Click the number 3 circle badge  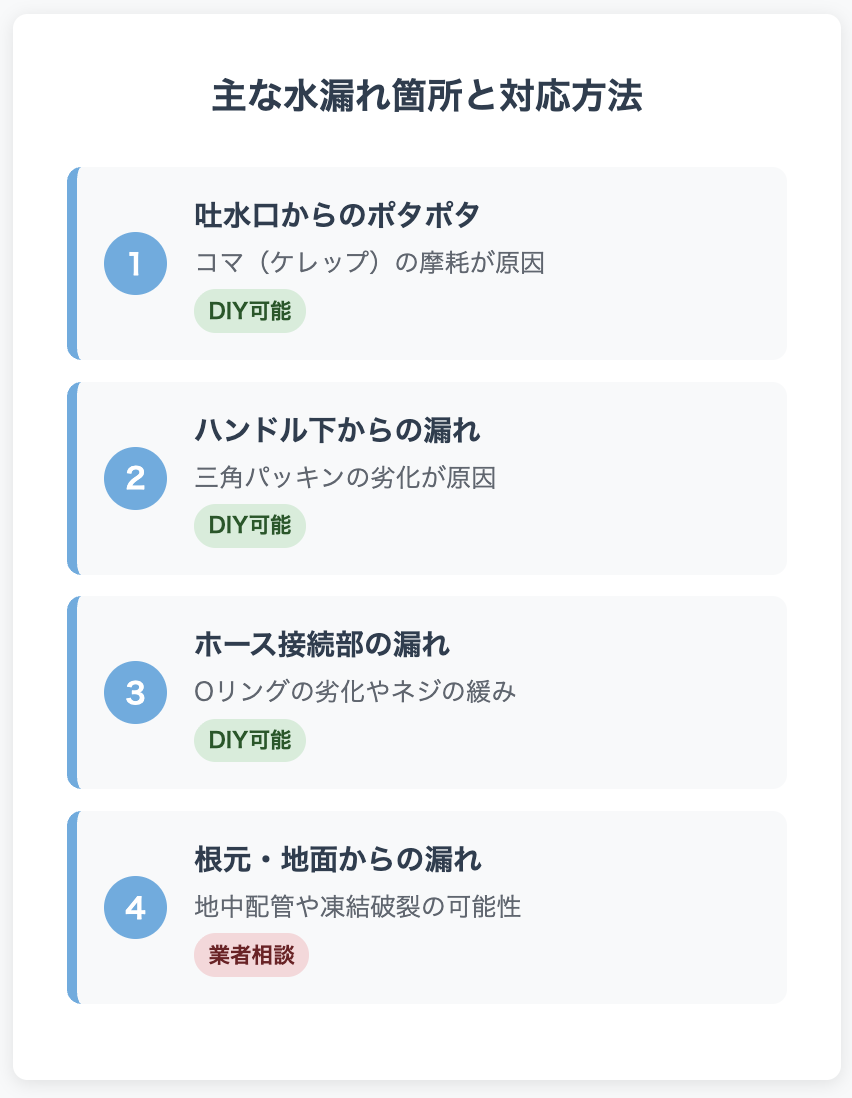click(135, 693)
